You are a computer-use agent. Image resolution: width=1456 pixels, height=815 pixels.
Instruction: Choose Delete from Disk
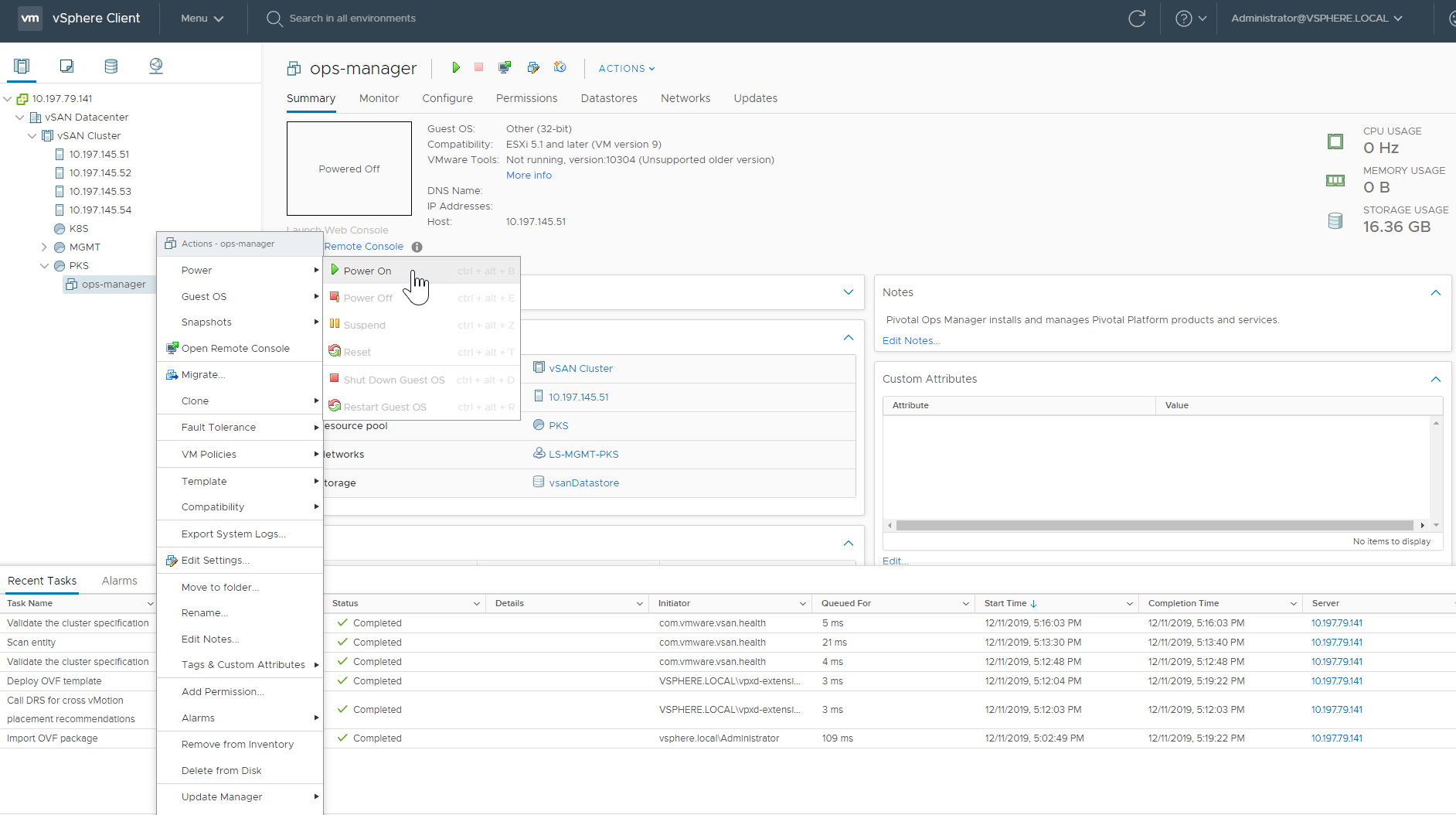coord(240,771)
